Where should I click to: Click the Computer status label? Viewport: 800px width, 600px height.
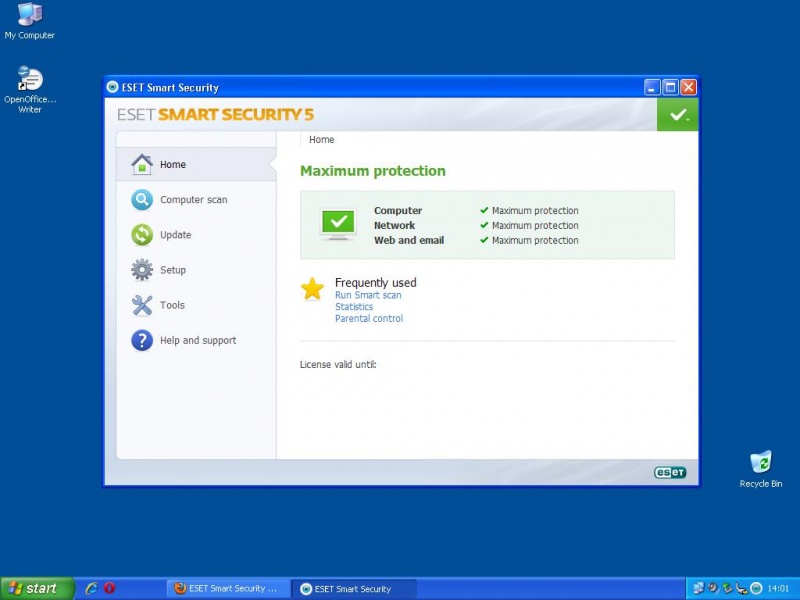(x=398, y=210)
